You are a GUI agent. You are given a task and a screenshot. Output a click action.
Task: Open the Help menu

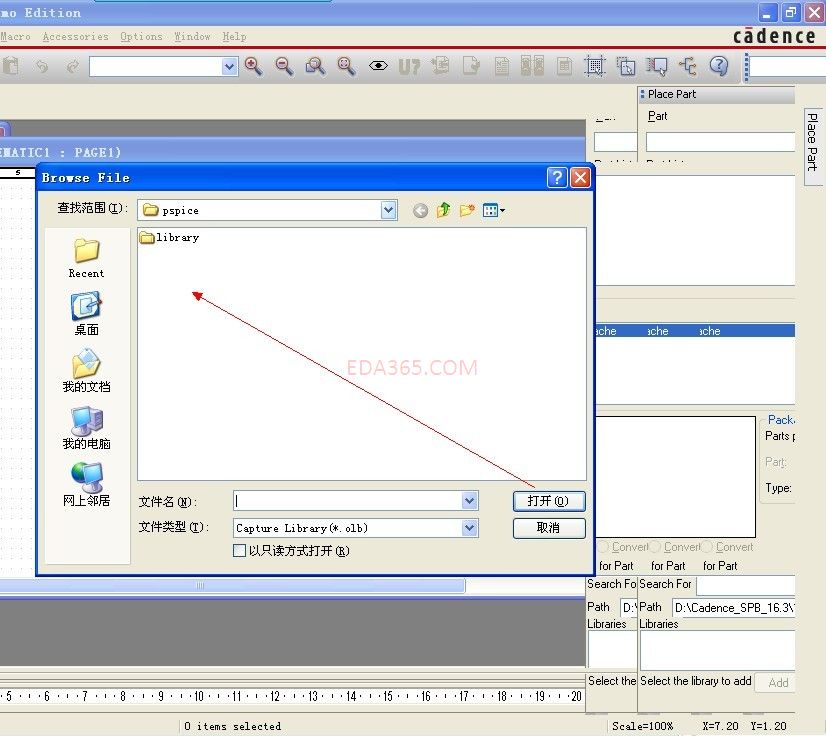234,36
